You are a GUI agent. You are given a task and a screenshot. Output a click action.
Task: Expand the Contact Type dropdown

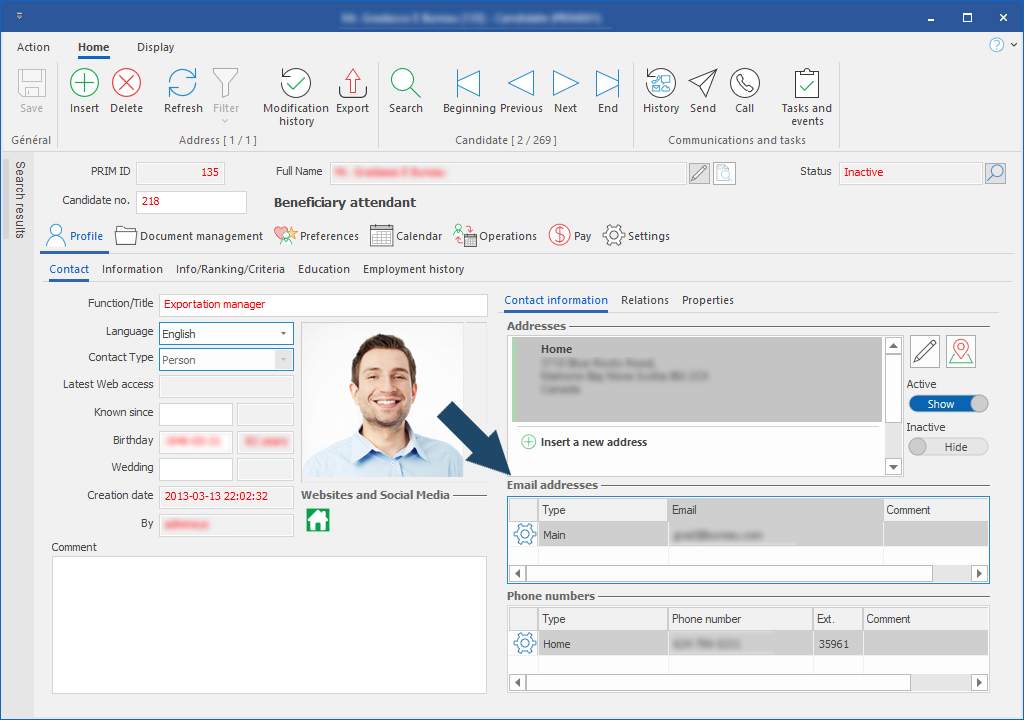click(x=284, y=360)
